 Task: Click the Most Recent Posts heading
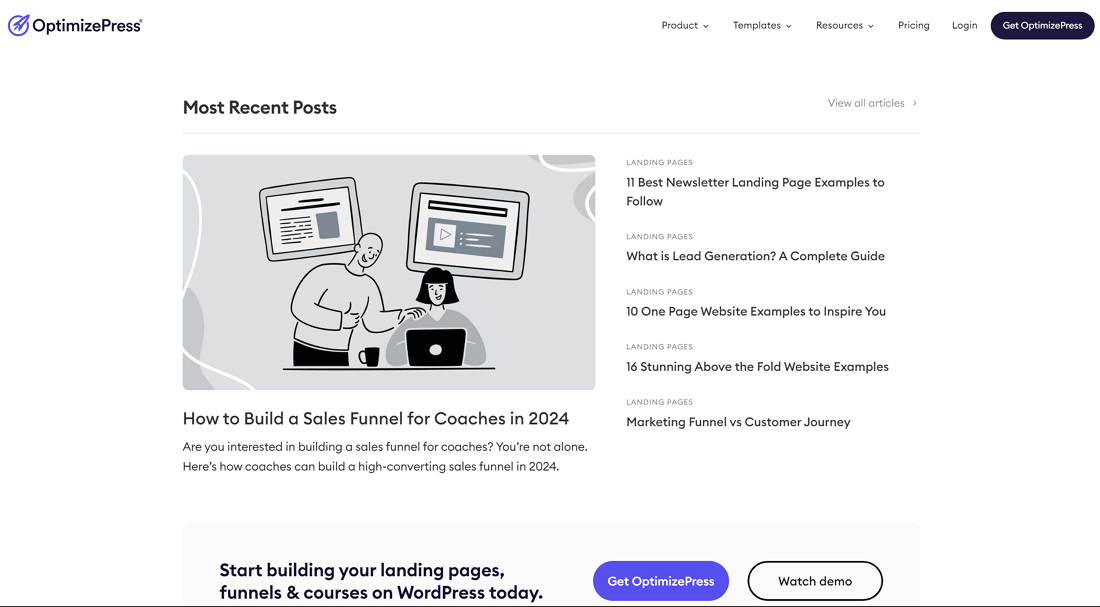click(260, 107)
